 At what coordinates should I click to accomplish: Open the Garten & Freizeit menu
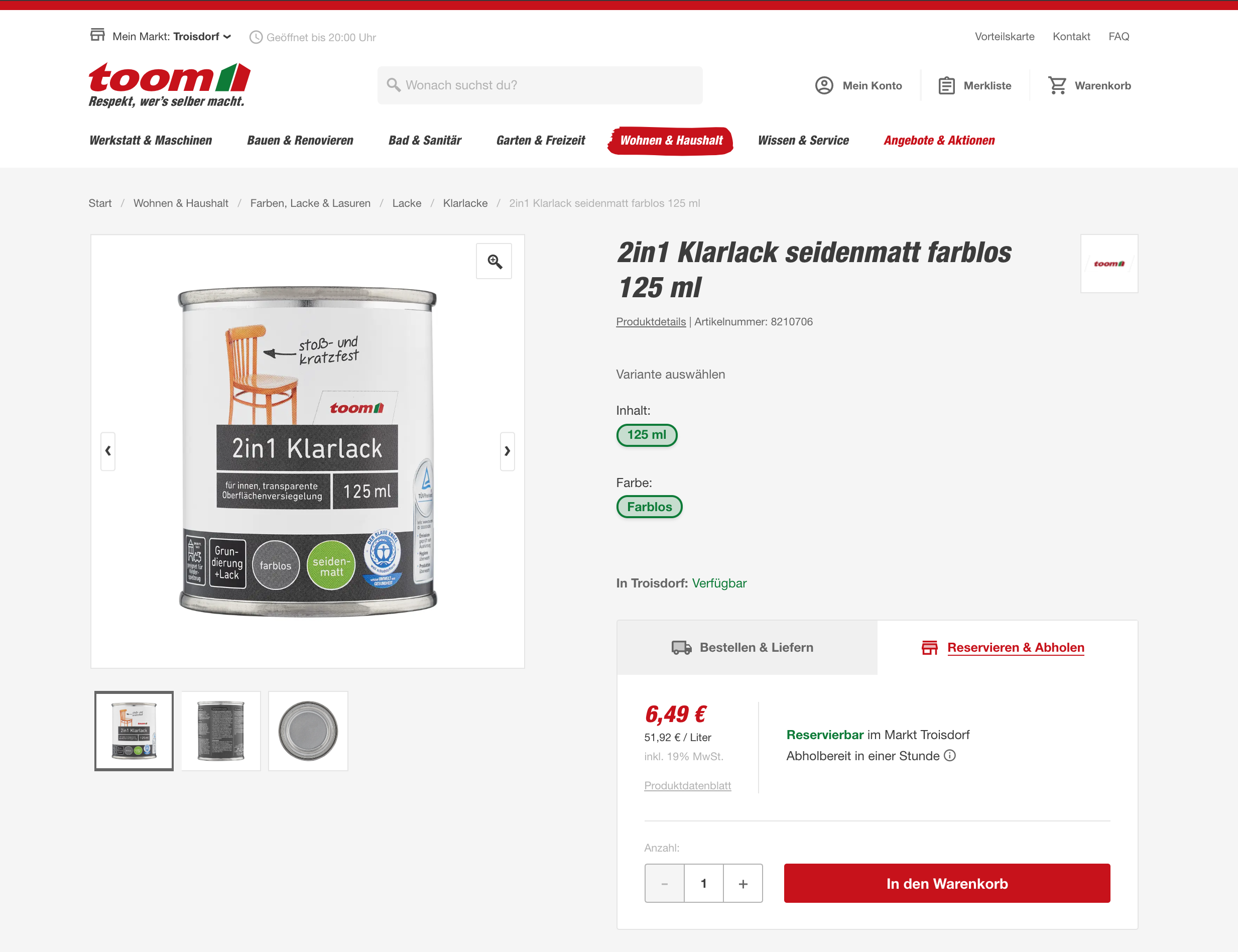[541, 141]
